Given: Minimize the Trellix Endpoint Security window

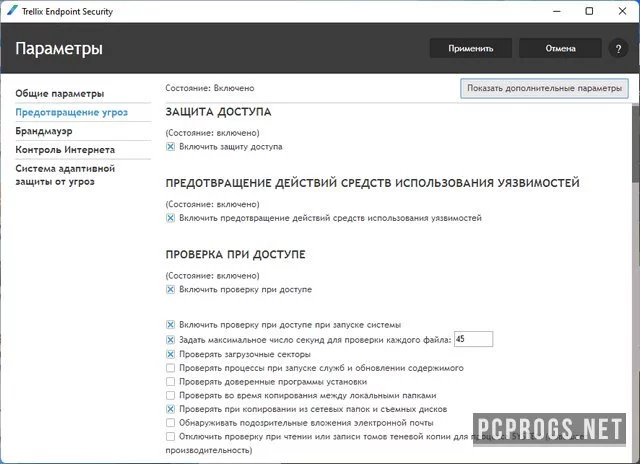Looking at the screenshot, I should click(x=557, y=11).
